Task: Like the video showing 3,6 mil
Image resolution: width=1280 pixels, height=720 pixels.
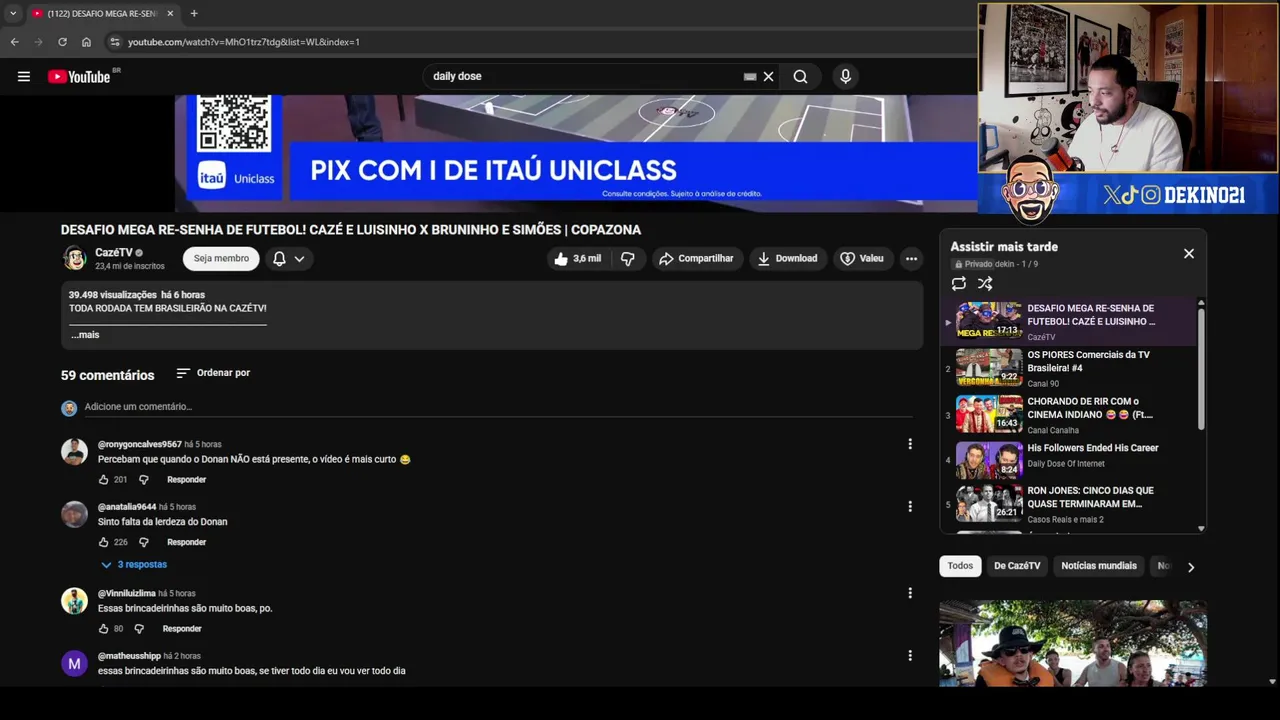Action: (x=577, y=259)
